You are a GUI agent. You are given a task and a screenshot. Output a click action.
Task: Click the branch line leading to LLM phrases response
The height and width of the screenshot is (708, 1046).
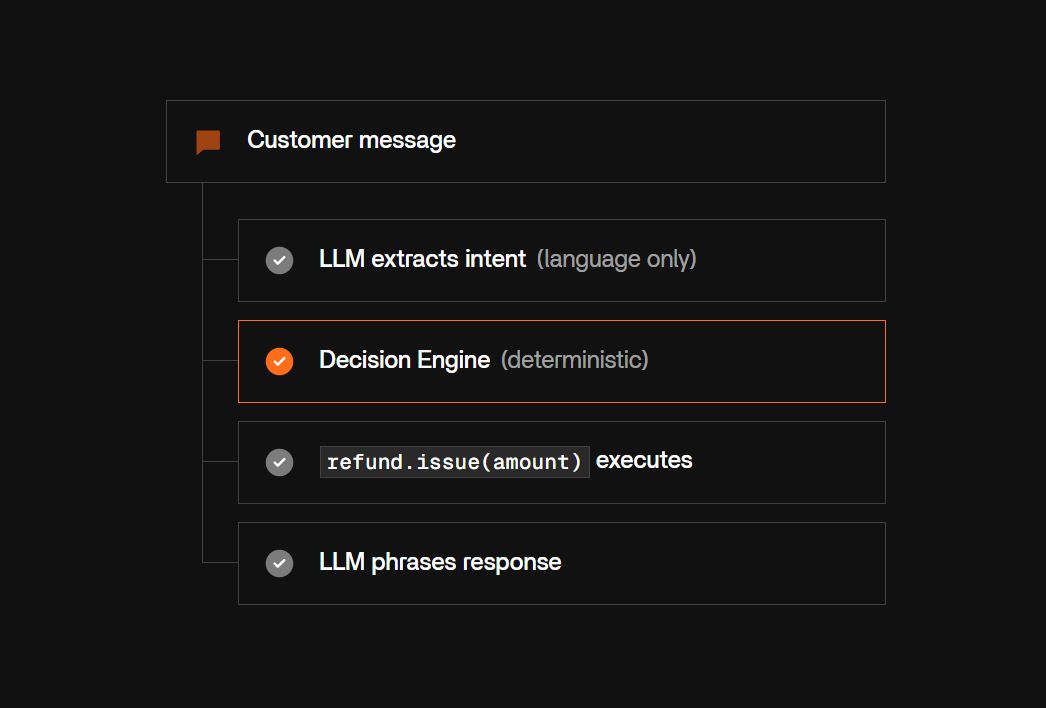point(221,563)
